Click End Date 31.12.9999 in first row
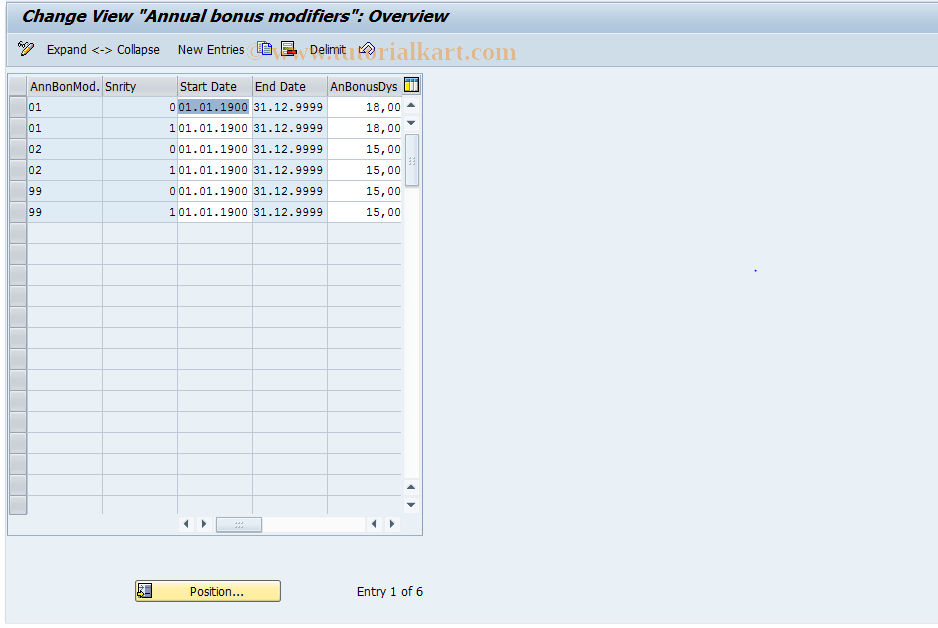The width and height of the screenshot is (938, 628). click(x=289, y=107)
